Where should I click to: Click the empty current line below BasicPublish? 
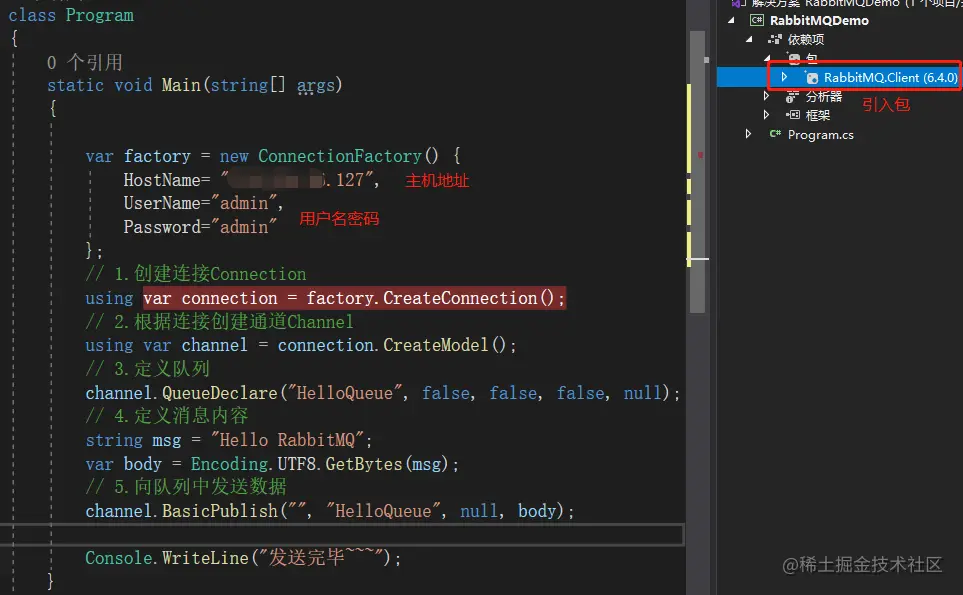pos(341,534)
